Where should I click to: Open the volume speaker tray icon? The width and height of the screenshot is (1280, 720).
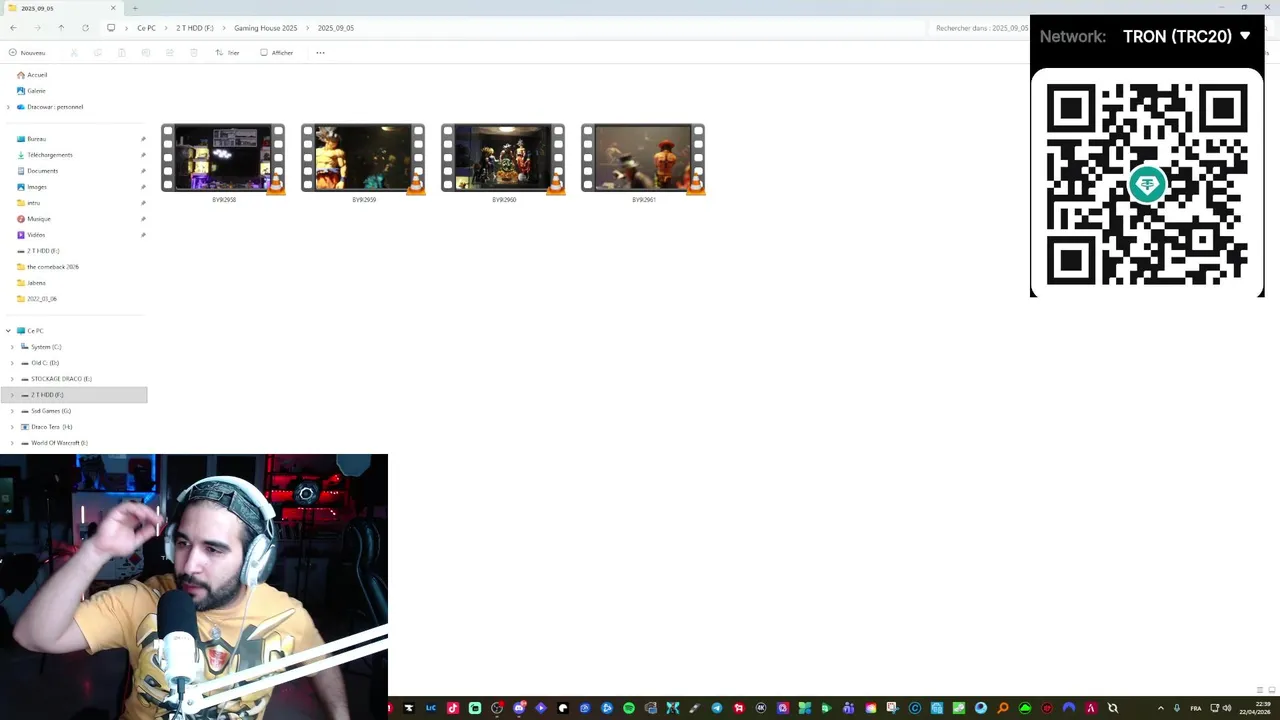coord(1226,708)
